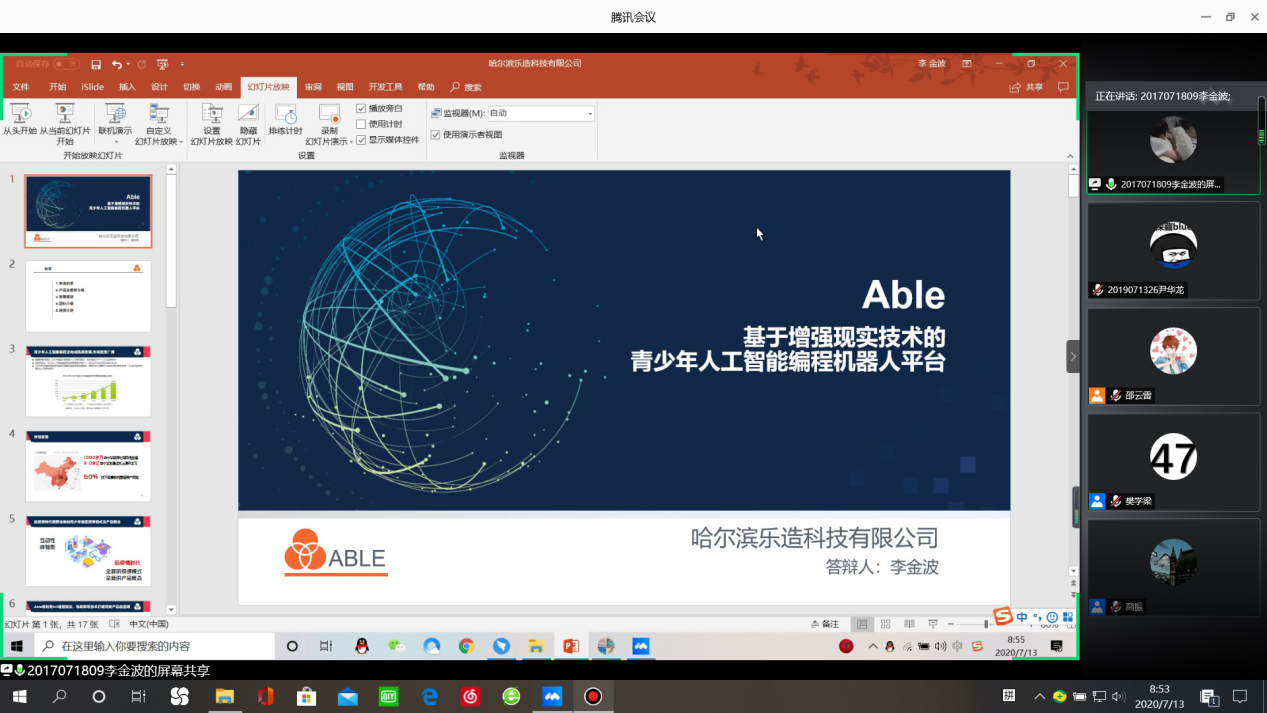Viewport: 1267px width, 713px height.
Task: Open the 插入 ribbon tab
Action: point(127,87)
